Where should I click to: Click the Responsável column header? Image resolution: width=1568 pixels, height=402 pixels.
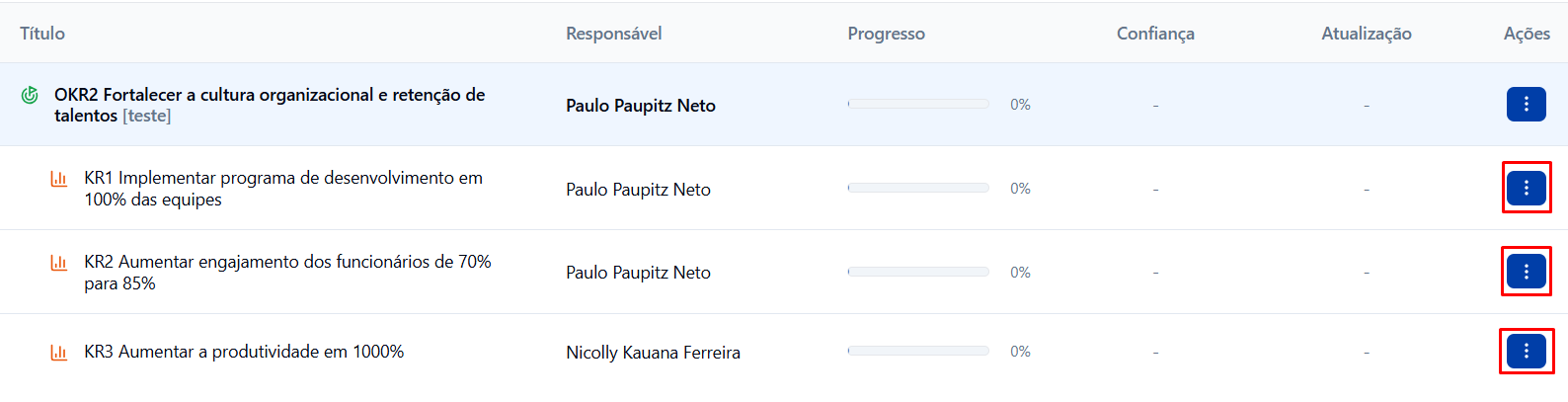click(x=614, y=34)
